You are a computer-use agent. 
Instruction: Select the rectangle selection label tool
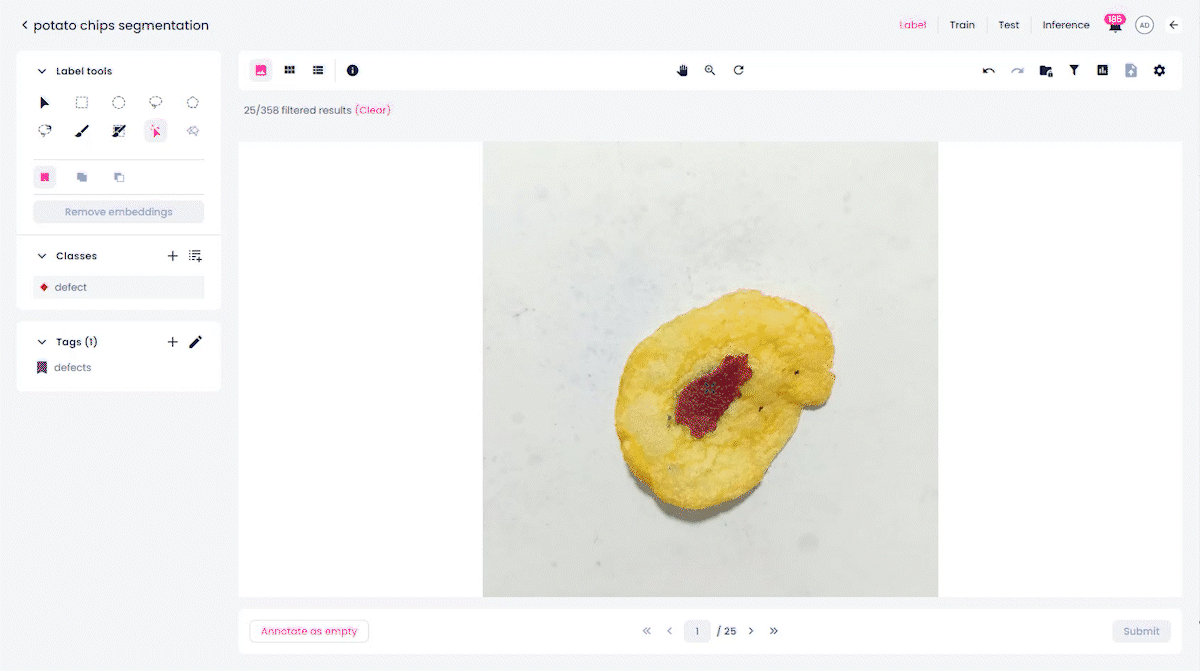(82, 102)
